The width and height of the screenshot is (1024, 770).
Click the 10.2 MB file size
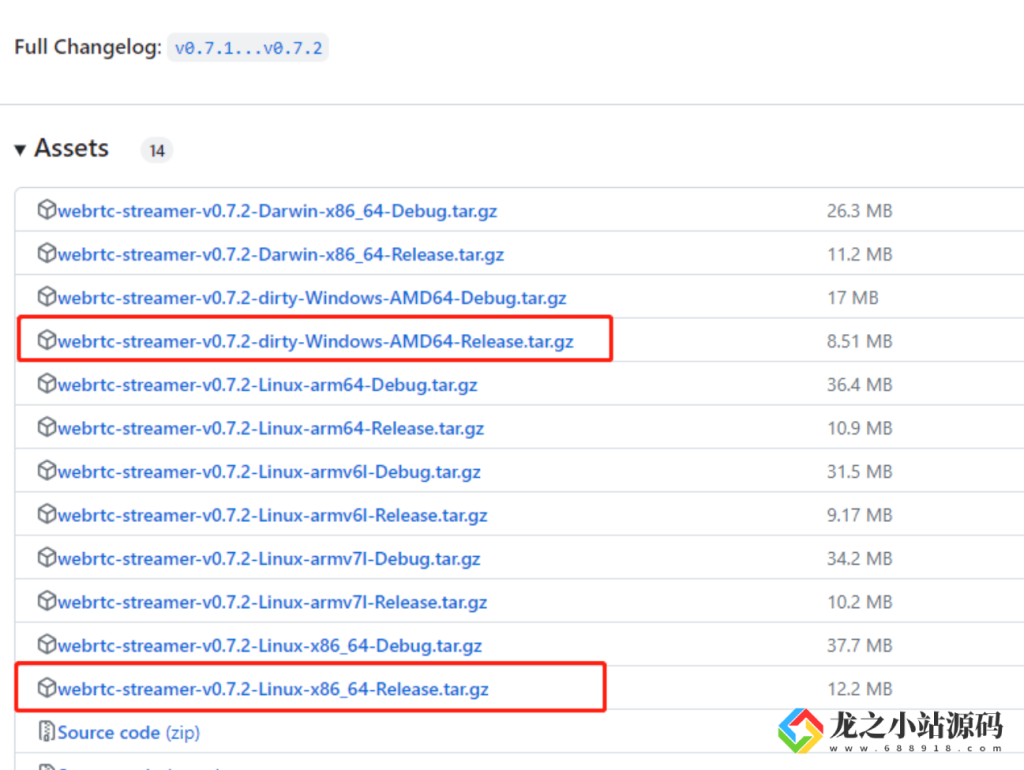click(859, 602)
